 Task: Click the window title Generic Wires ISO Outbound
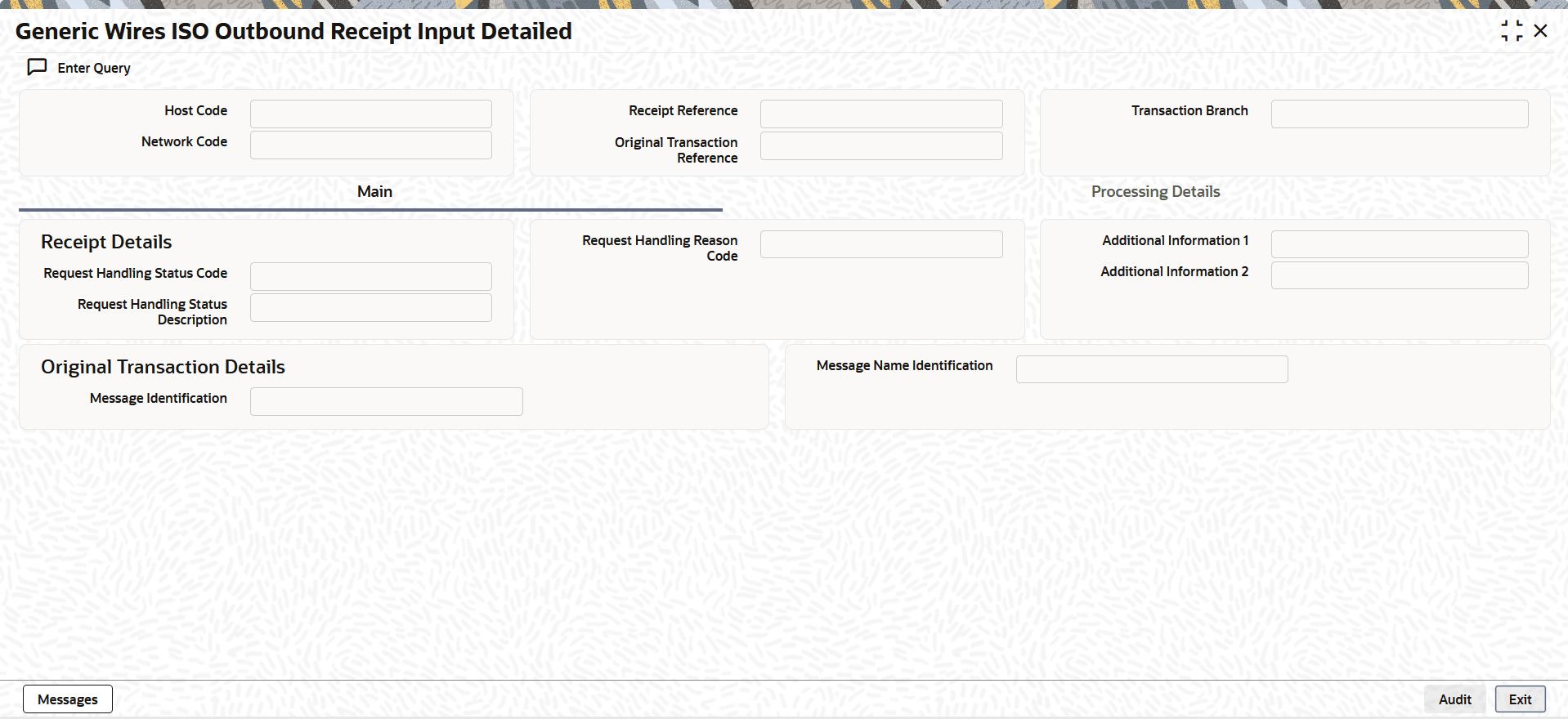point(293,31)
